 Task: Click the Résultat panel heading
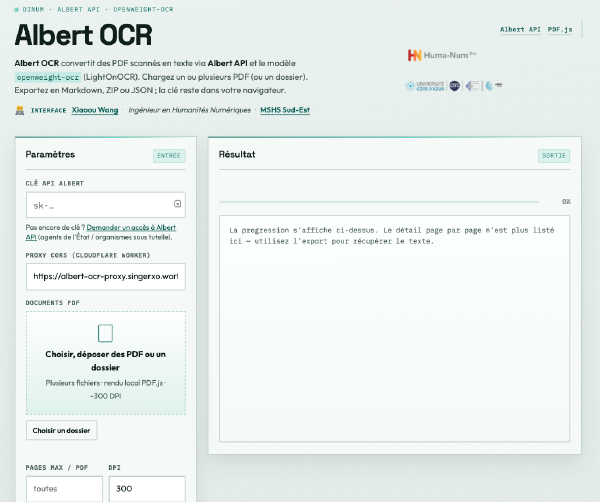pyautogui.click(x=237, y=155)
